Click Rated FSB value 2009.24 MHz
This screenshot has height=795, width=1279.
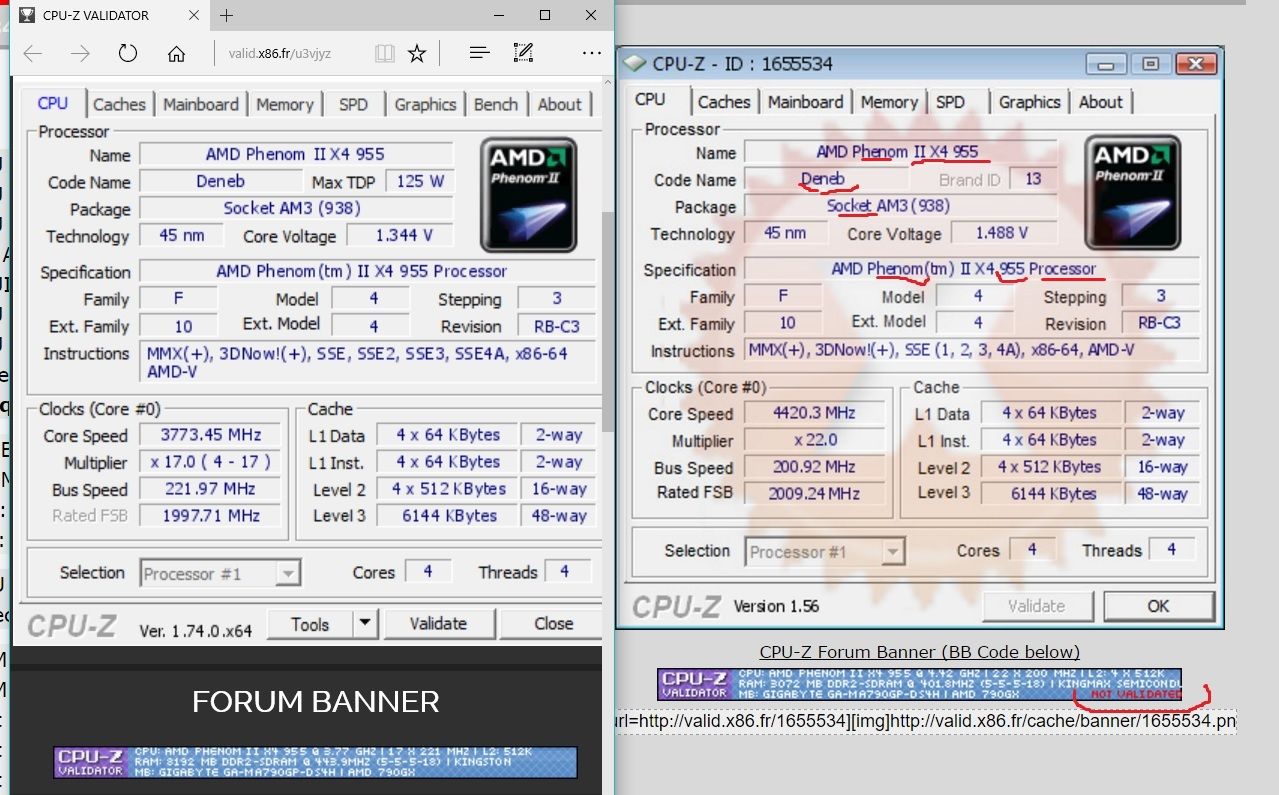click(815, 493)
